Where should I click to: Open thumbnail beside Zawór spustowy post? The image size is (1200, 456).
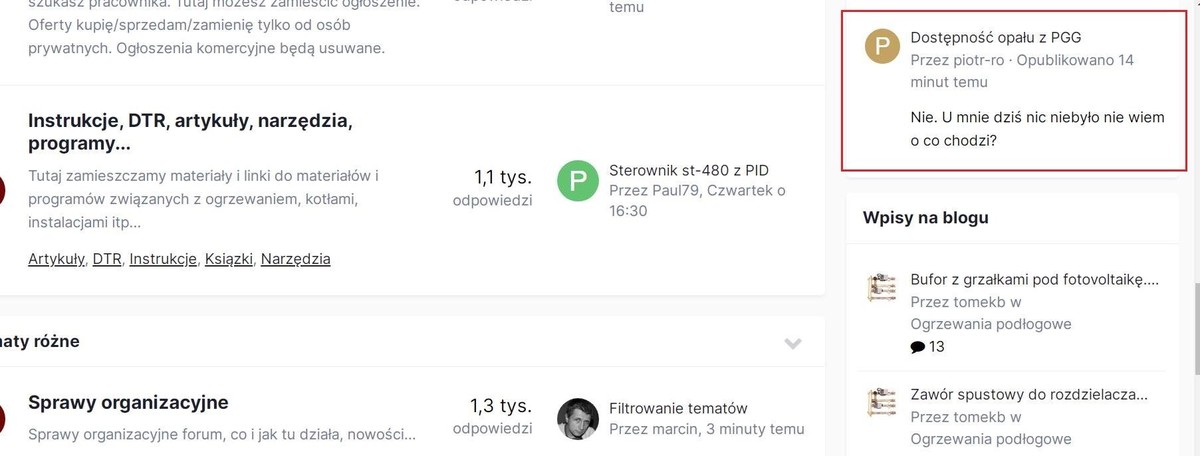click(882, 402)
